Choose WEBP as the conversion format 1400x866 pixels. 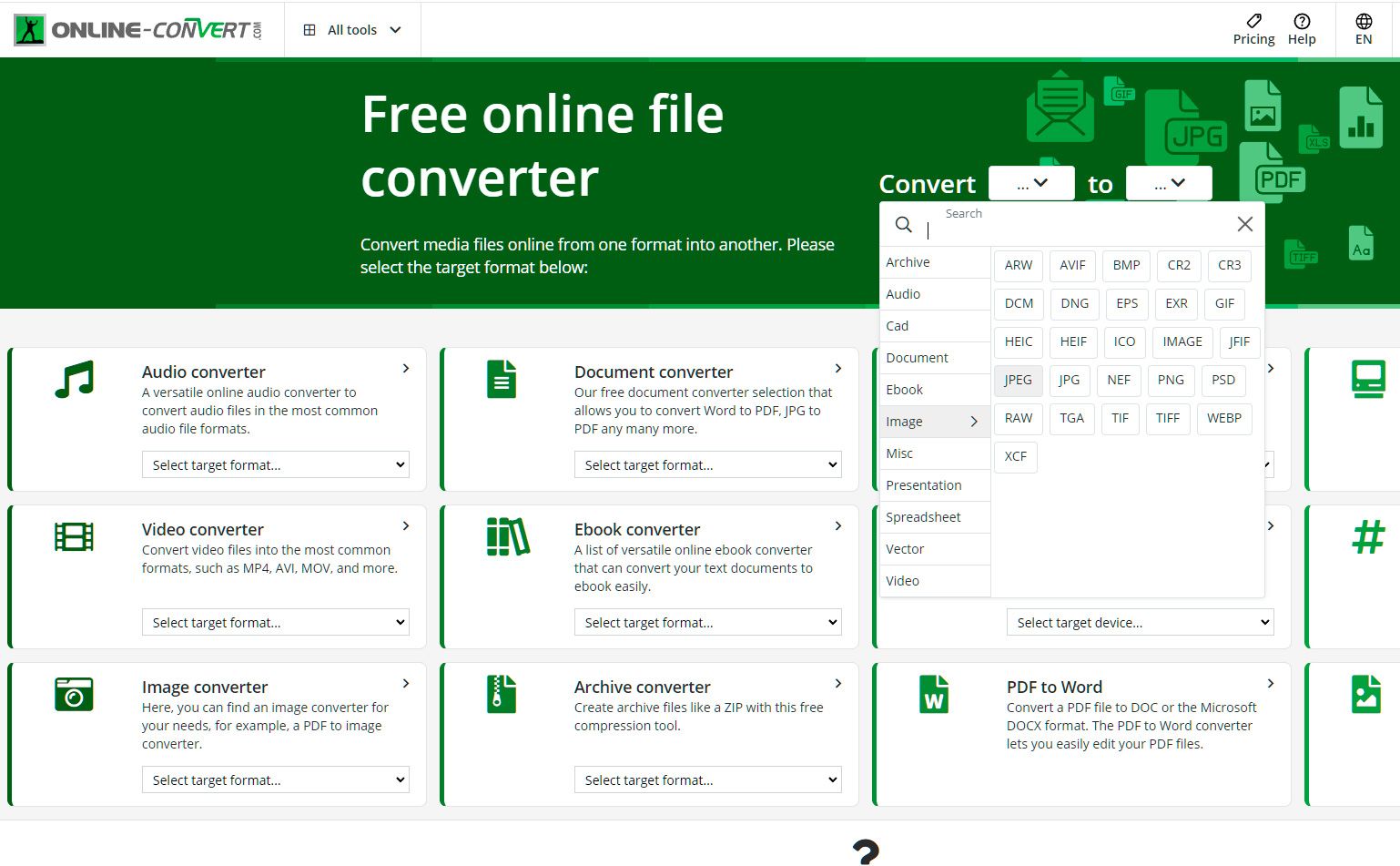[1224, 418]
